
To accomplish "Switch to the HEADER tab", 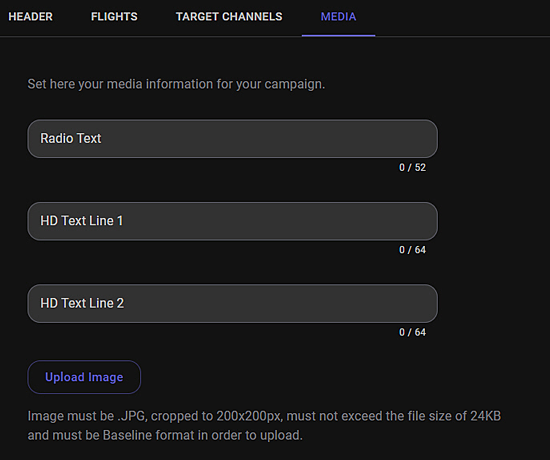I will [31, 16].
